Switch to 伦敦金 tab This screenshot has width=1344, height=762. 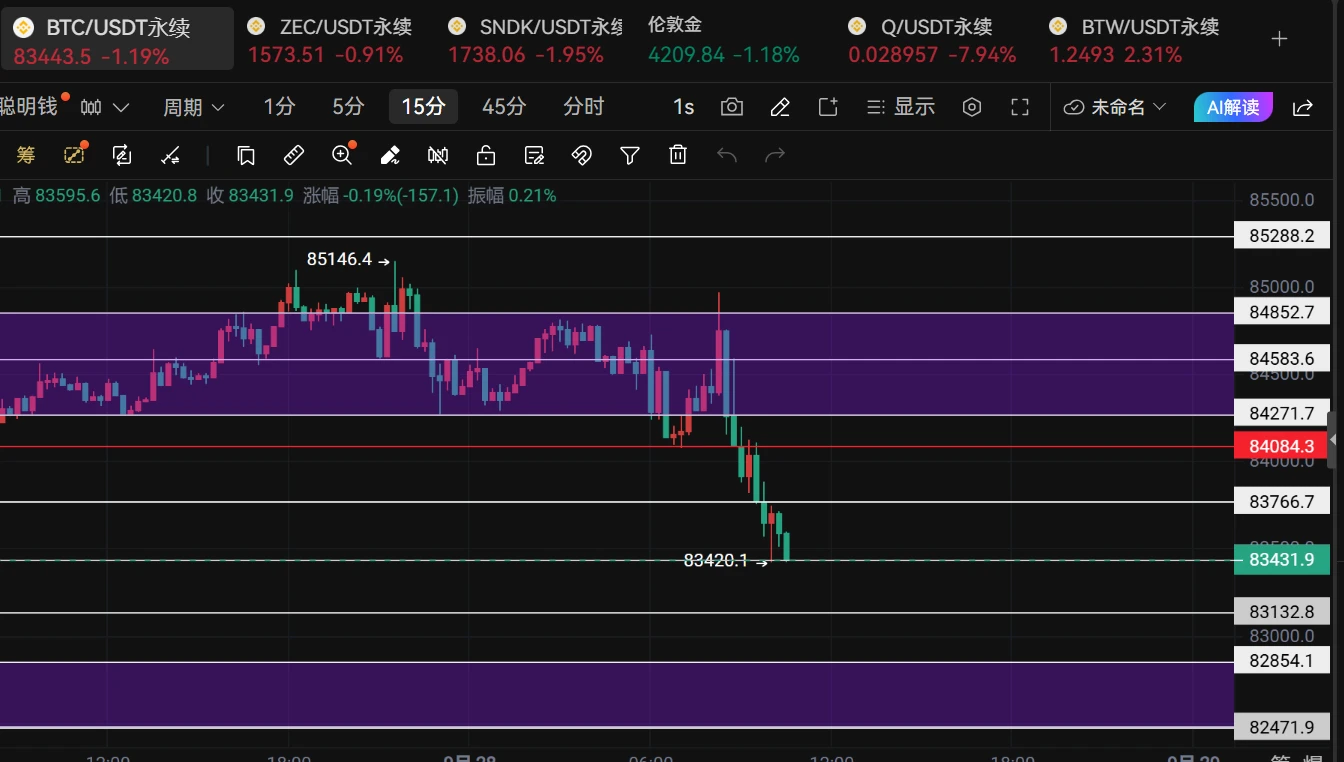725,40
